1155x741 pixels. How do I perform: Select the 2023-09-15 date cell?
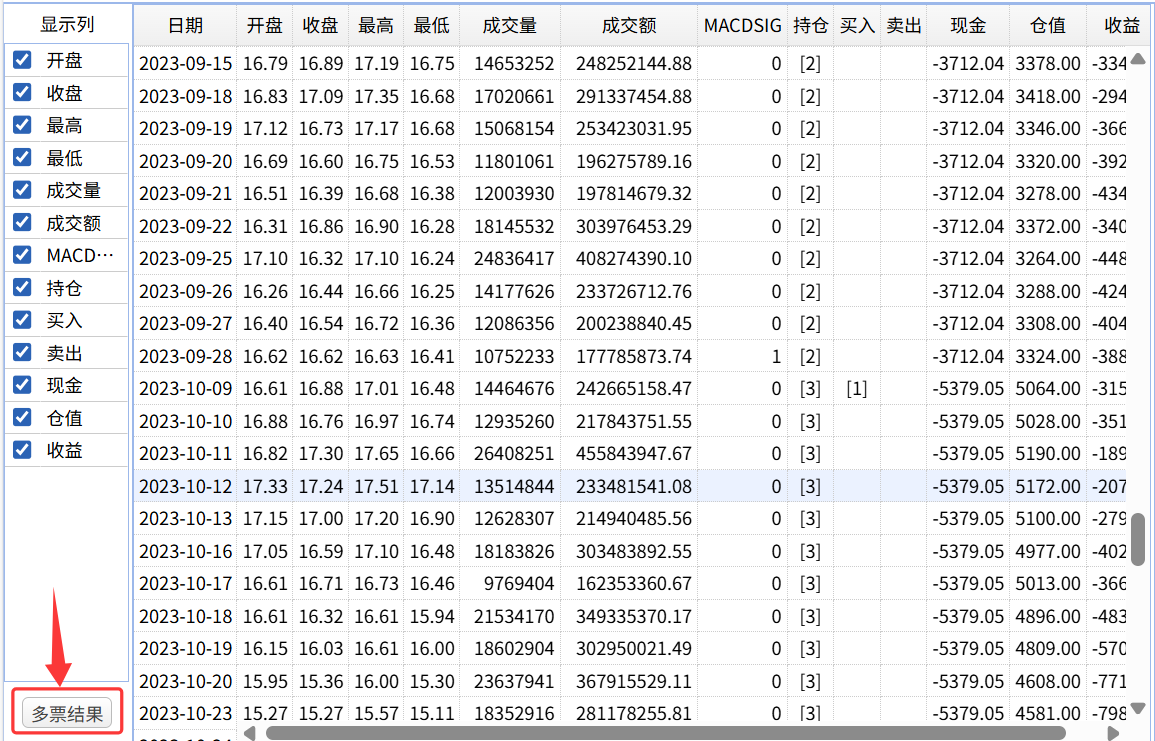185,63
